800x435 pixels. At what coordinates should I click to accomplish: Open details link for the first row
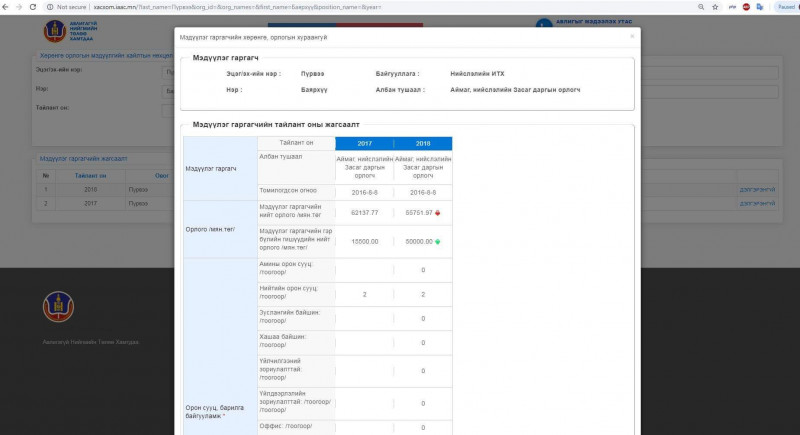(x=756, y=188)
